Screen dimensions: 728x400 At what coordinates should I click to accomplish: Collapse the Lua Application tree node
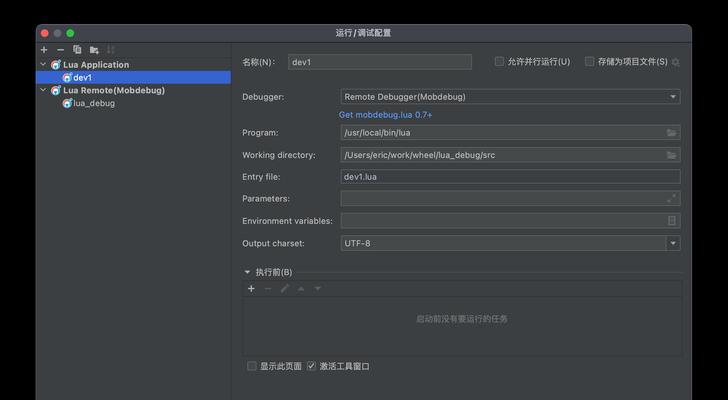tap(43, 65)
